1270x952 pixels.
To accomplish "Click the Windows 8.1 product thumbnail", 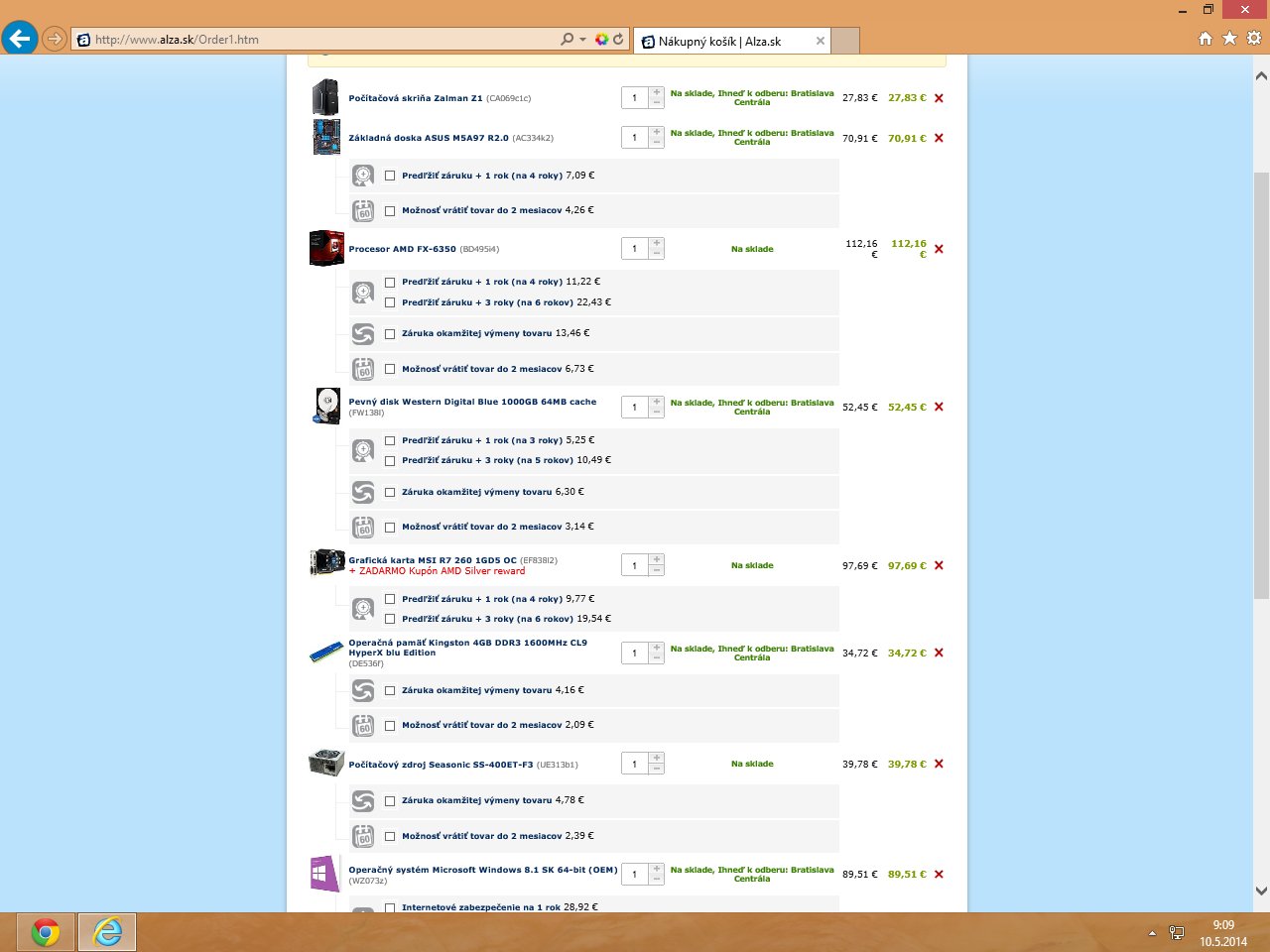I will click(324, 874).
